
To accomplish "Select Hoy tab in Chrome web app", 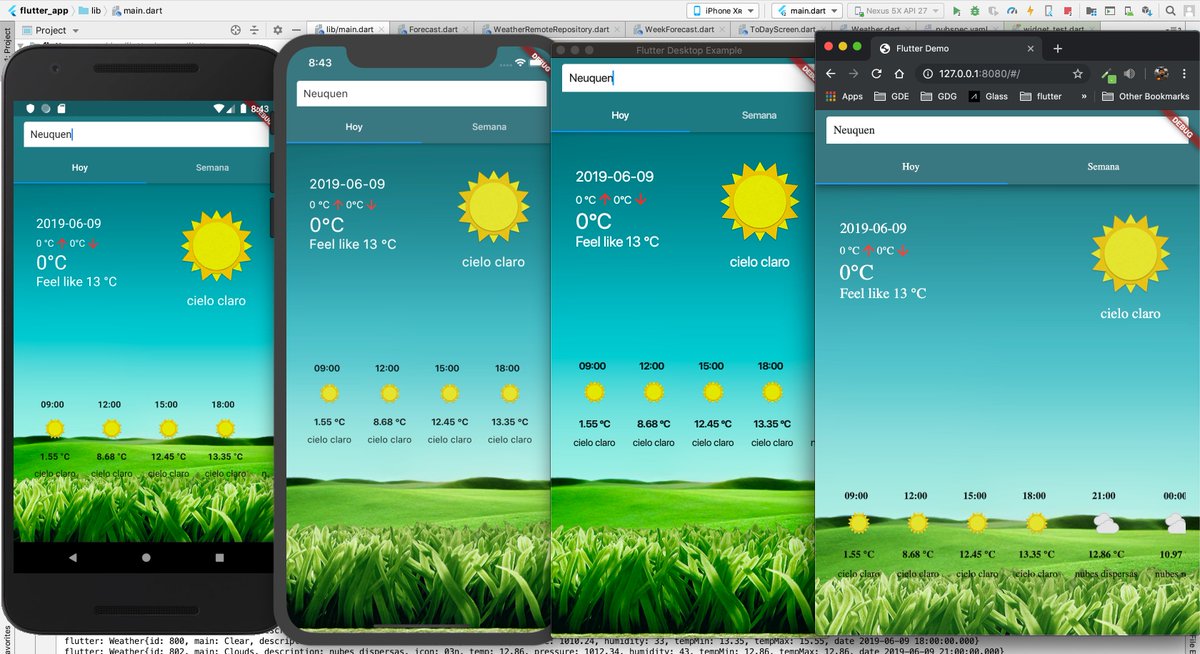I will pos(911,167).
